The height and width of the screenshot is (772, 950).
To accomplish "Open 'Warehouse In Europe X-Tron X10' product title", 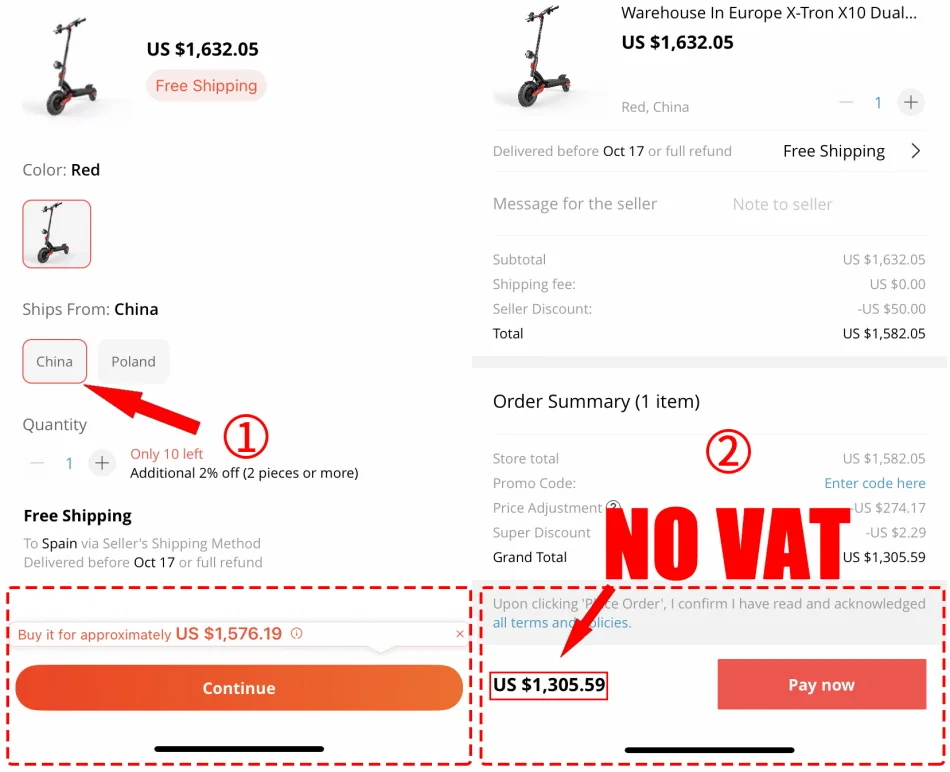I will point(768,13).
